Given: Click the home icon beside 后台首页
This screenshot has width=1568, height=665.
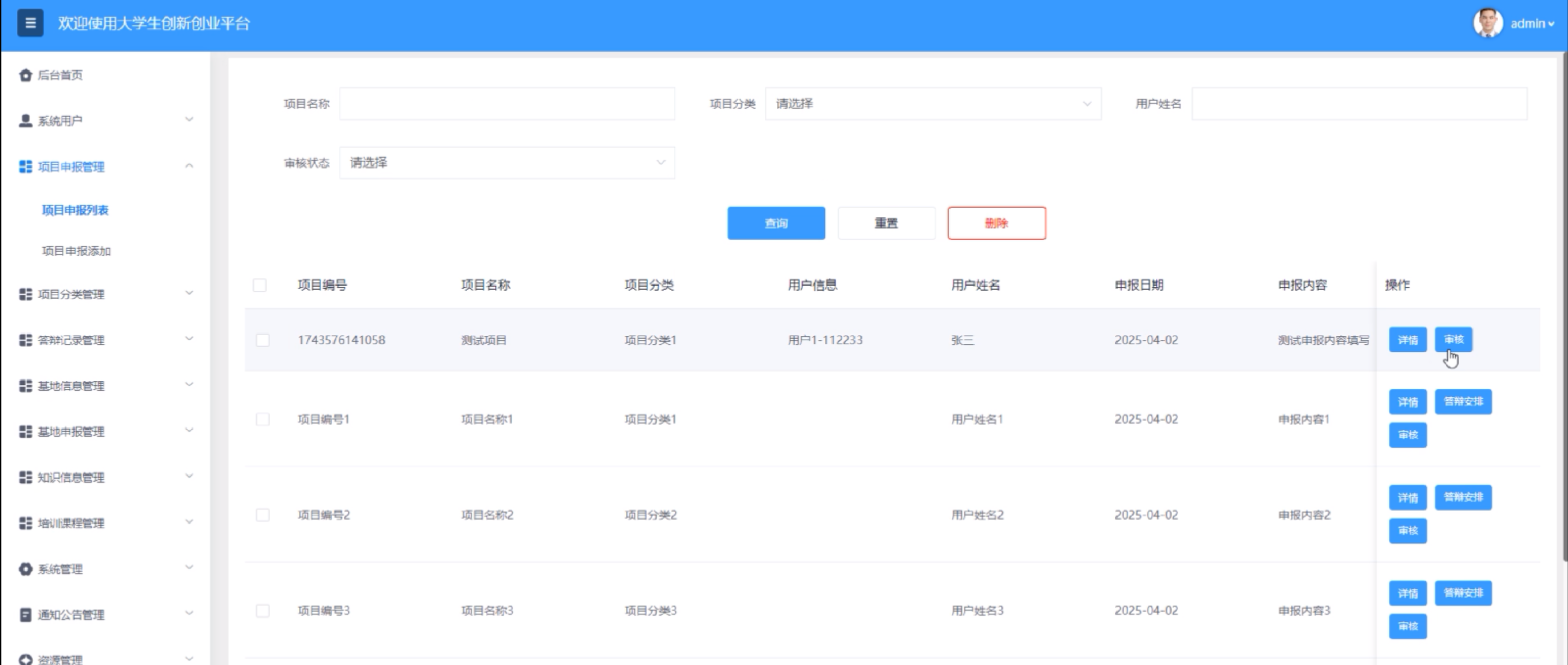Looking at the screenshot, I should click(25, 75).
